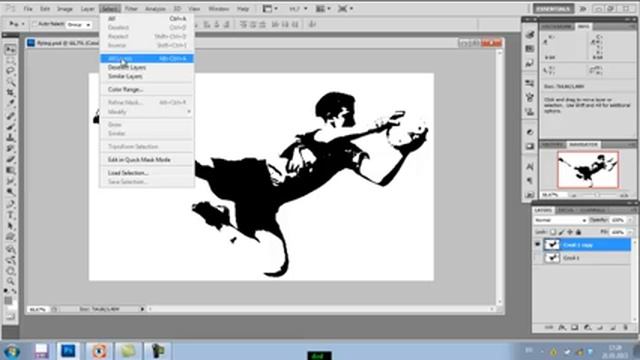Click the Add layer mask icon
Screen dimensions: 640x360
(574, 327)
